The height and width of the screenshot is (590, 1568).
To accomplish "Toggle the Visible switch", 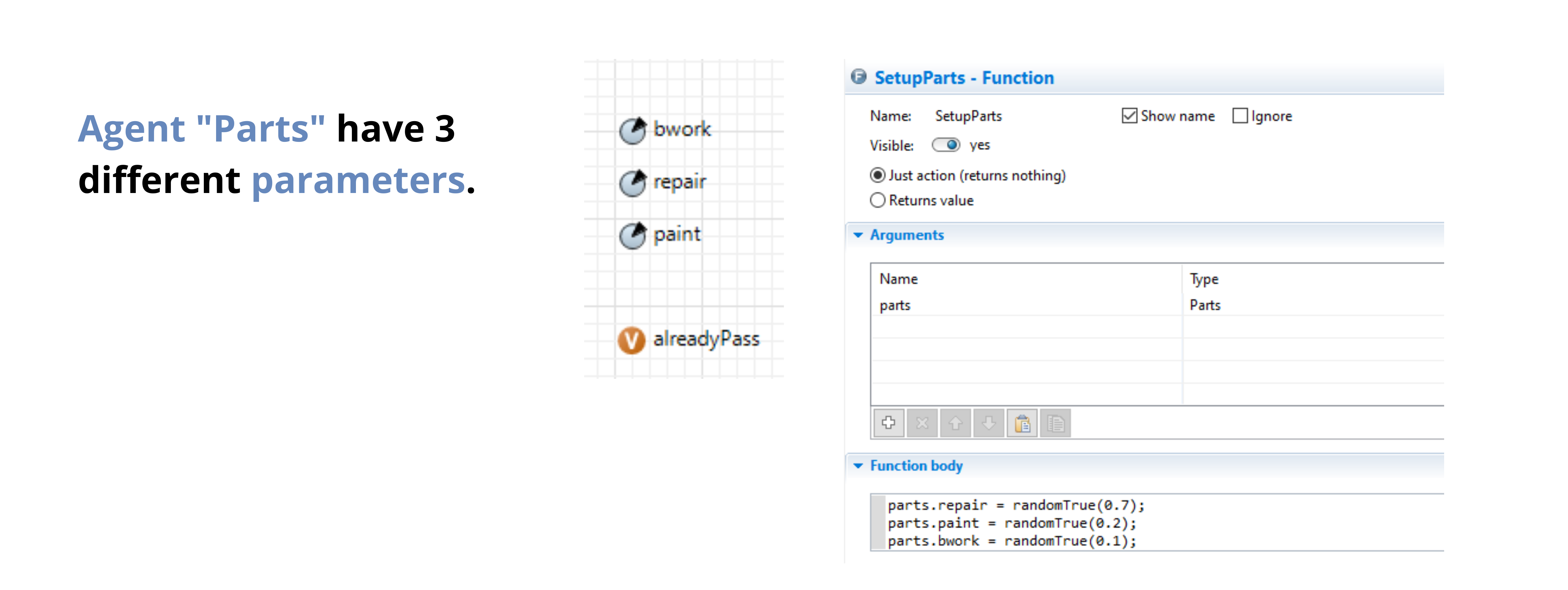I will coord(946,145).
